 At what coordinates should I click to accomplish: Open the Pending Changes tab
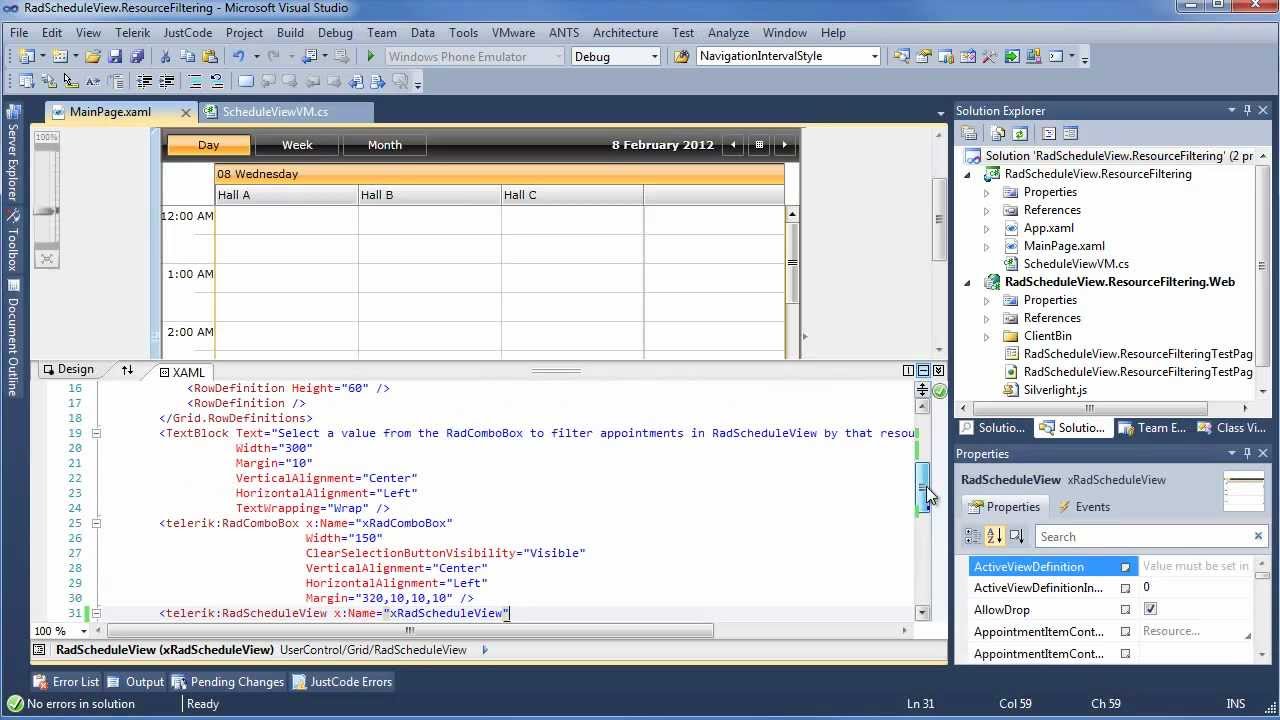pos(228,682)
